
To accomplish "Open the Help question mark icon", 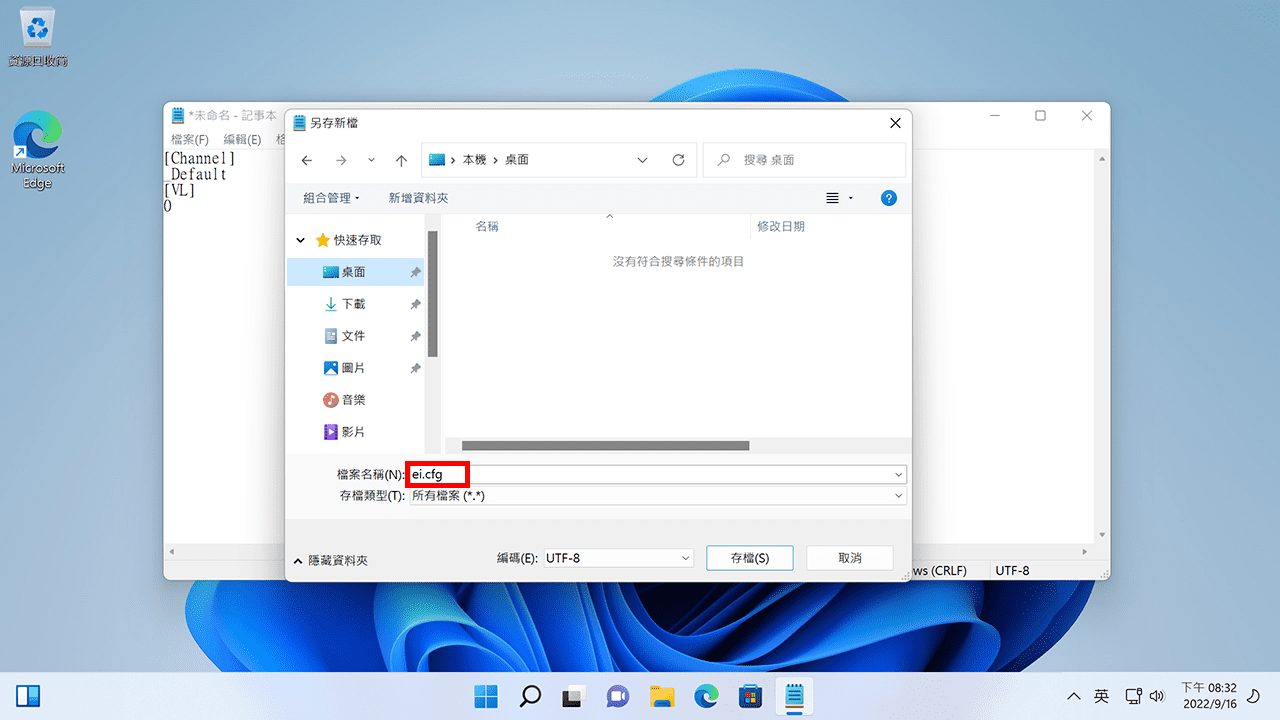I will click(x=888, y=198).
